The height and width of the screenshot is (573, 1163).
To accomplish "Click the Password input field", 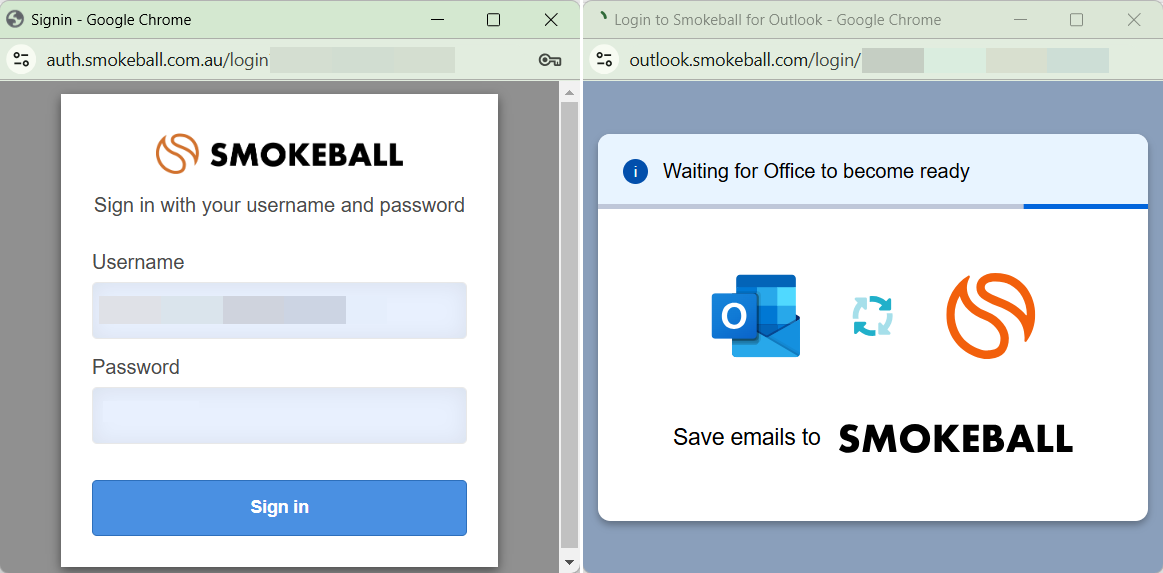I will (x=280, y=415).
